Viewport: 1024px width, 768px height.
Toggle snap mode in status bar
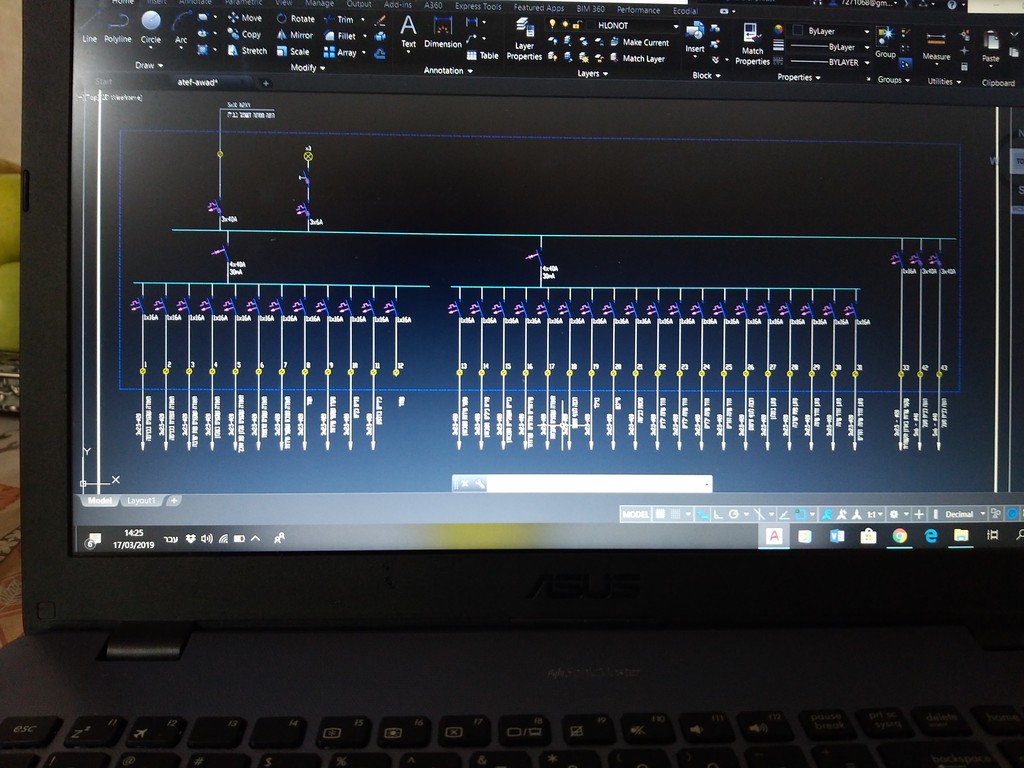[676, 514]
